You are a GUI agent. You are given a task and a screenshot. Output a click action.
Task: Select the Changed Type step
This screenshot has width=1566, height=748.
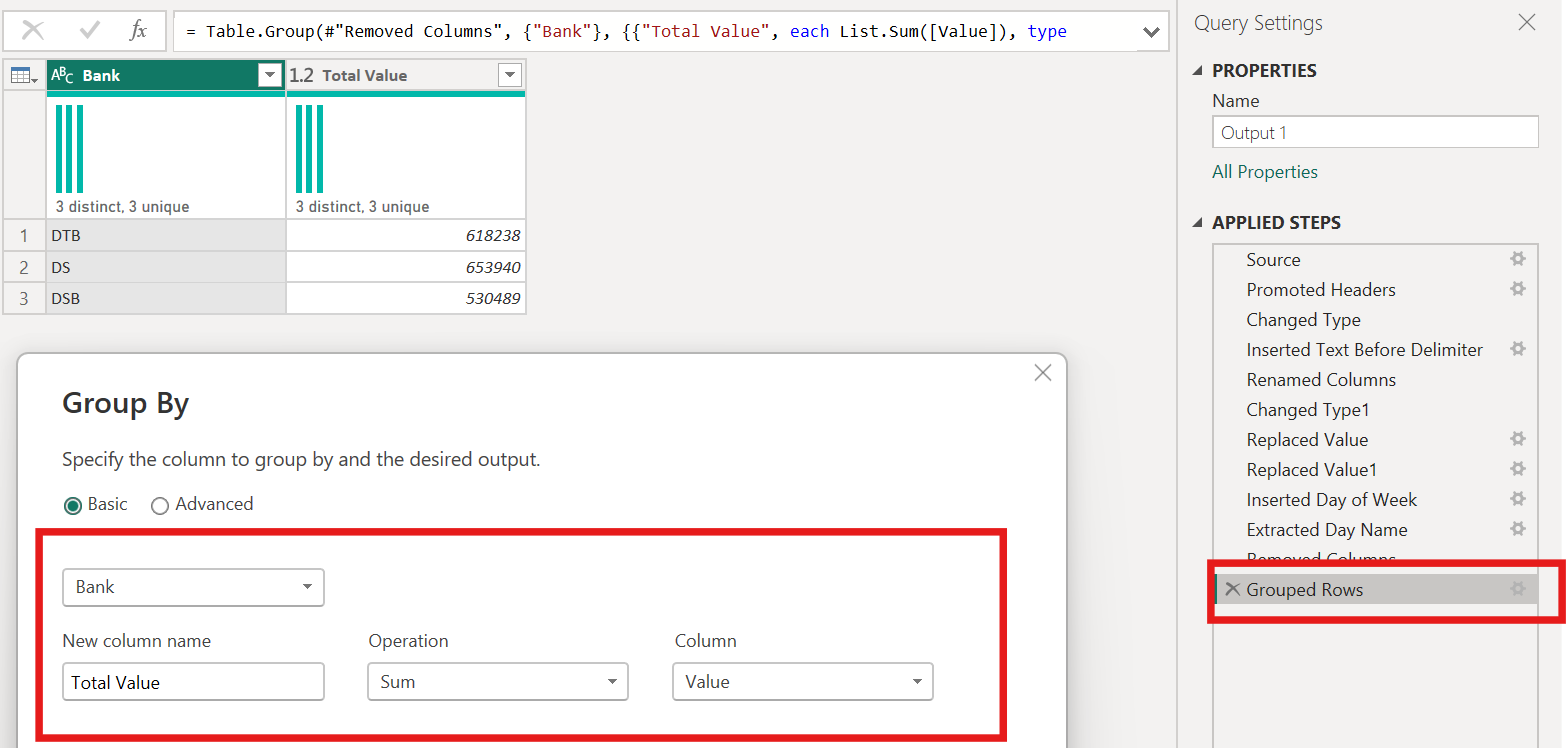click(1303, 320)
